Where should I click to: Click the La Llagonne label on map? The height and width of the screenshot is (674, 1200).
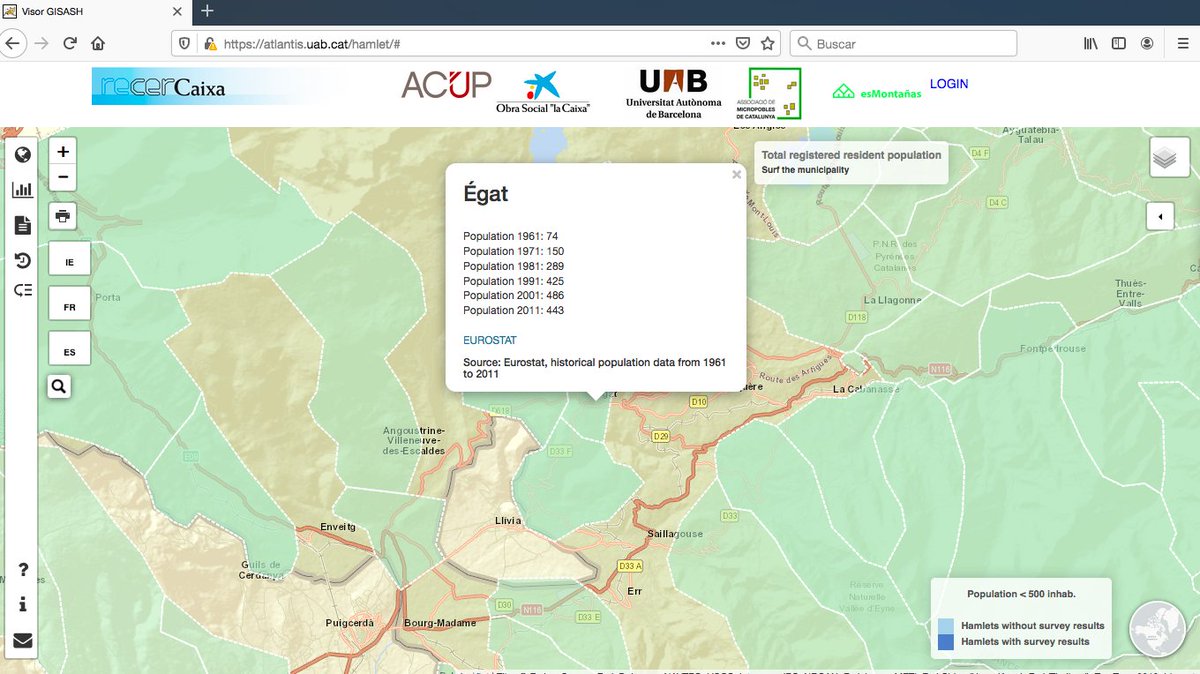click(x=893, y=300)
